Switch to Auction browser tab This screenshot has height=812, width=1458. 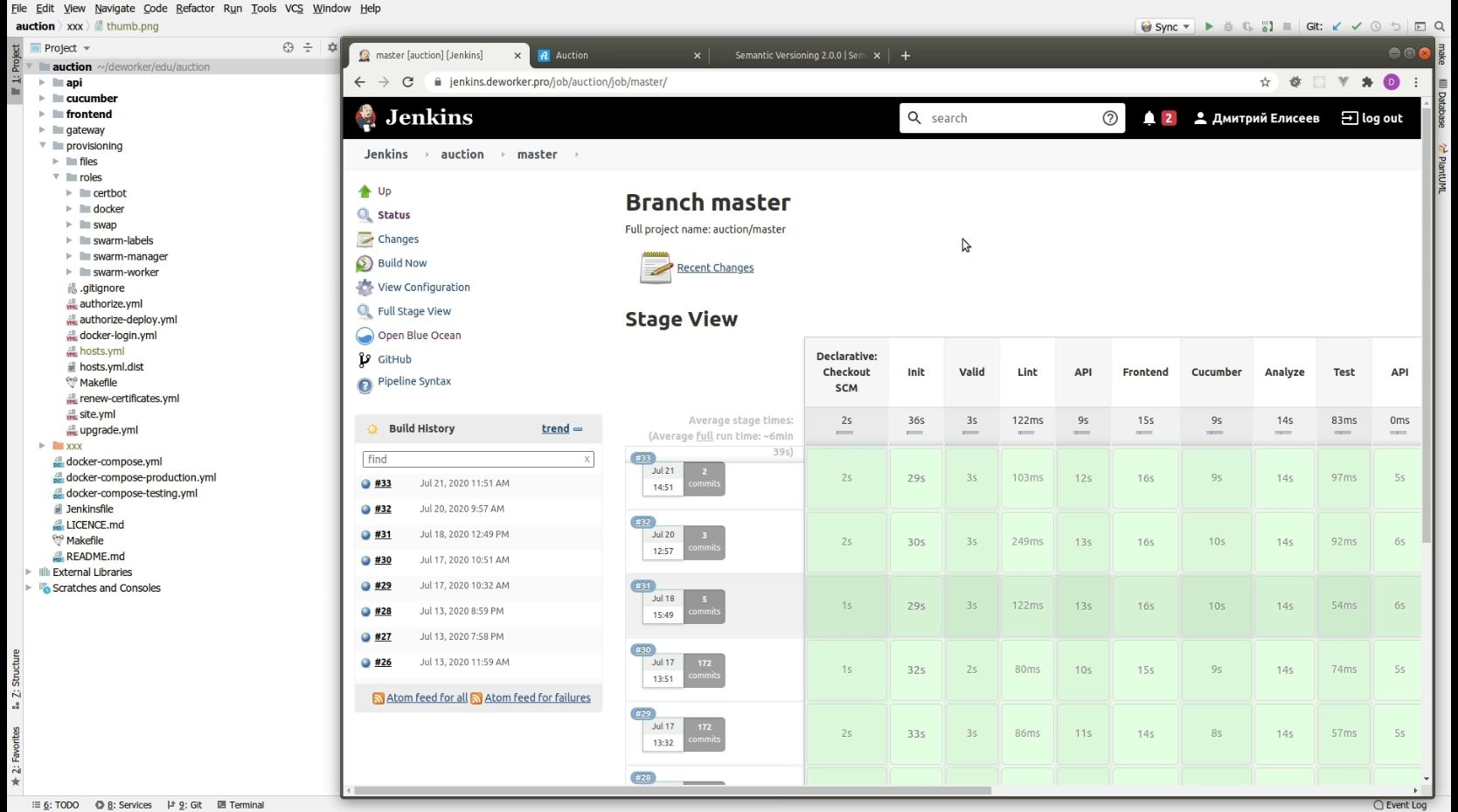(x=619, y=55)
